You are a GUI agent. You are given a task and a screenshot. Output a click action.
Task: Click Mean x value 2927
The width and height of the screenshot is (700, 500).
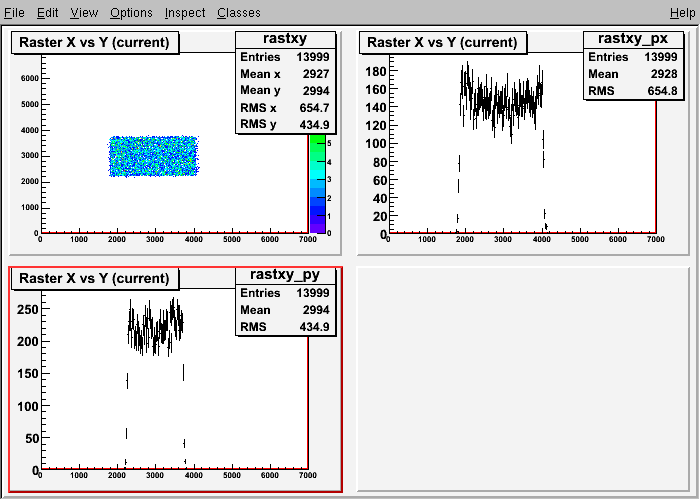pyautogui.click(x=316, y=74)
